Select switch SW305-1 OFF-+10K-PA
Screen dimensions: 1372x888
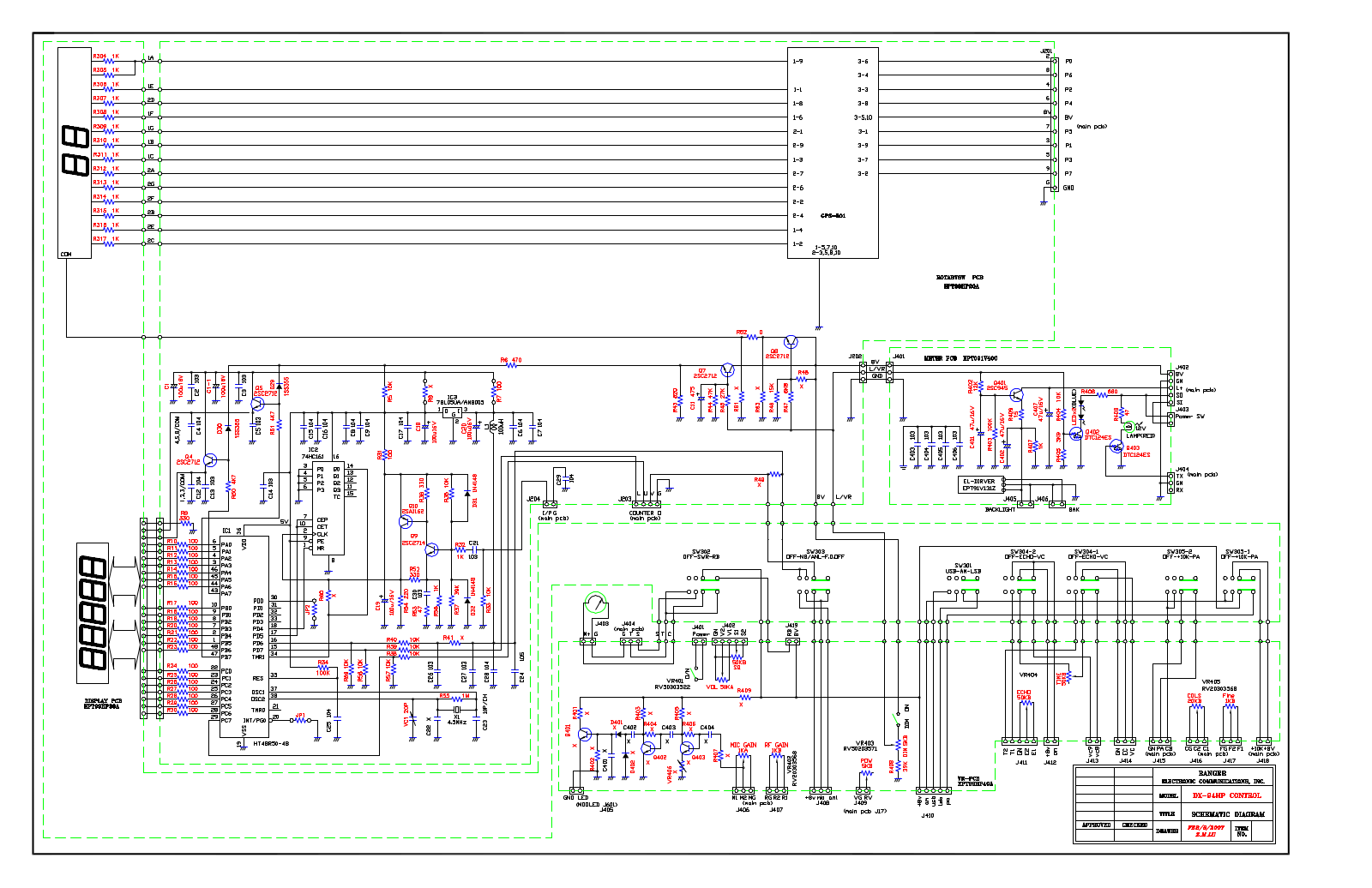tap(1240, 585)
